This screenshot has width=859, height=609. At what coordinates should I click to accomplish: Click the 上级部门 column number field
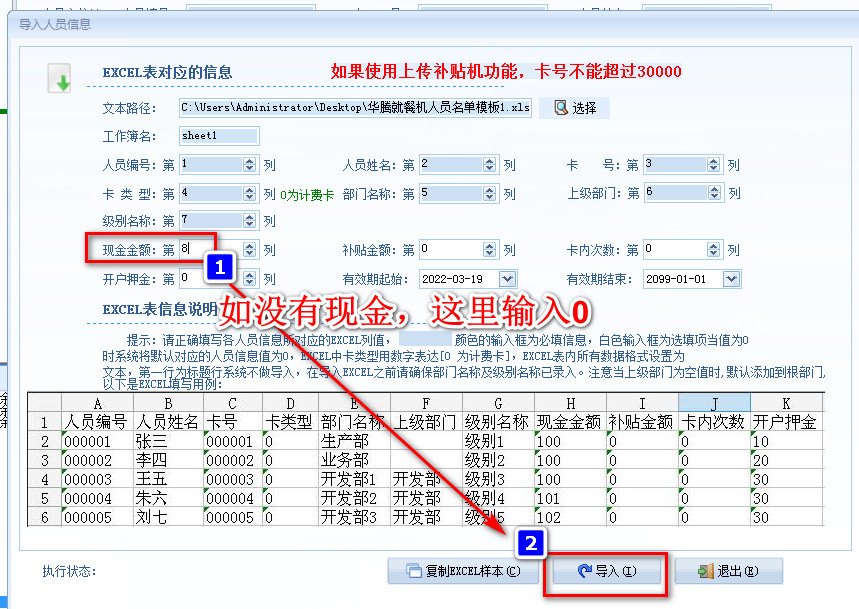(x=676, y=193)
